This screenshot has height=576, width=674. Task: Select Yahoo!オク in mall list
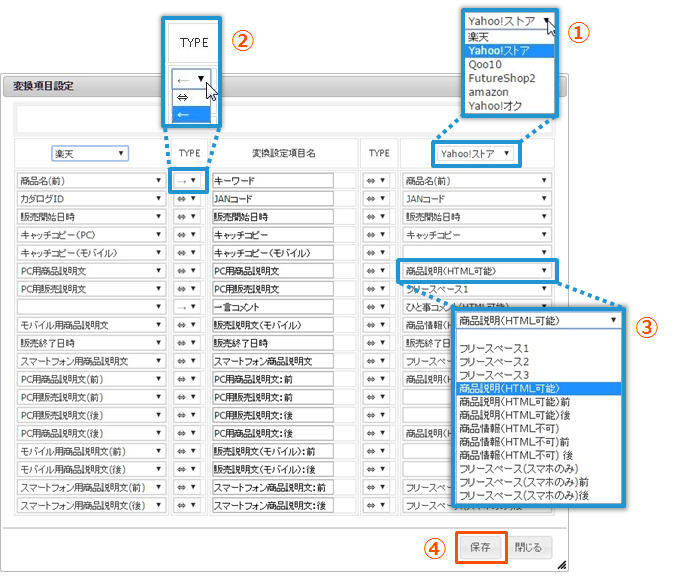[x=509, y=106]
